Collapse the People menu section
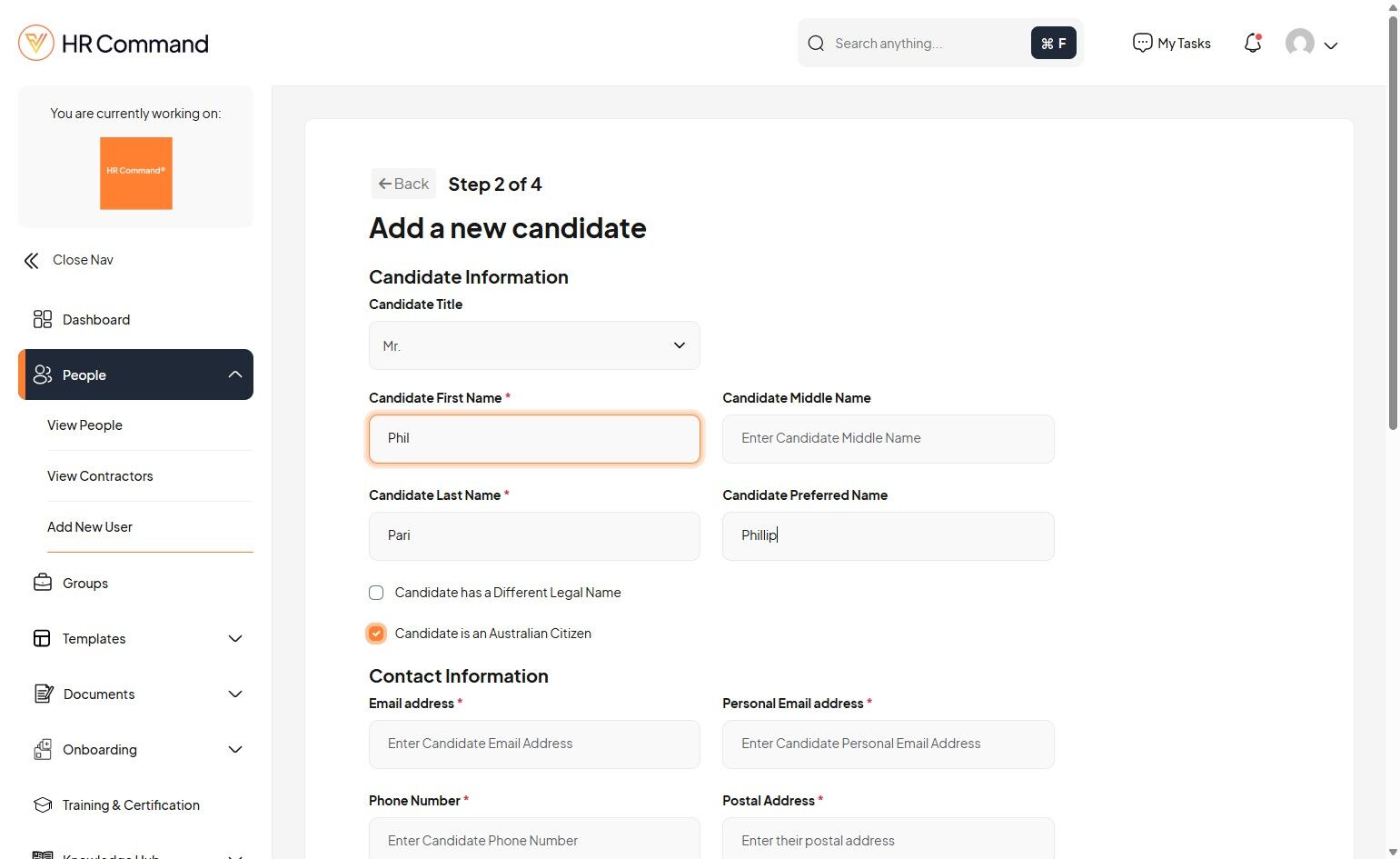This screenshot has width=1400, height=859. tap(235, 375)
